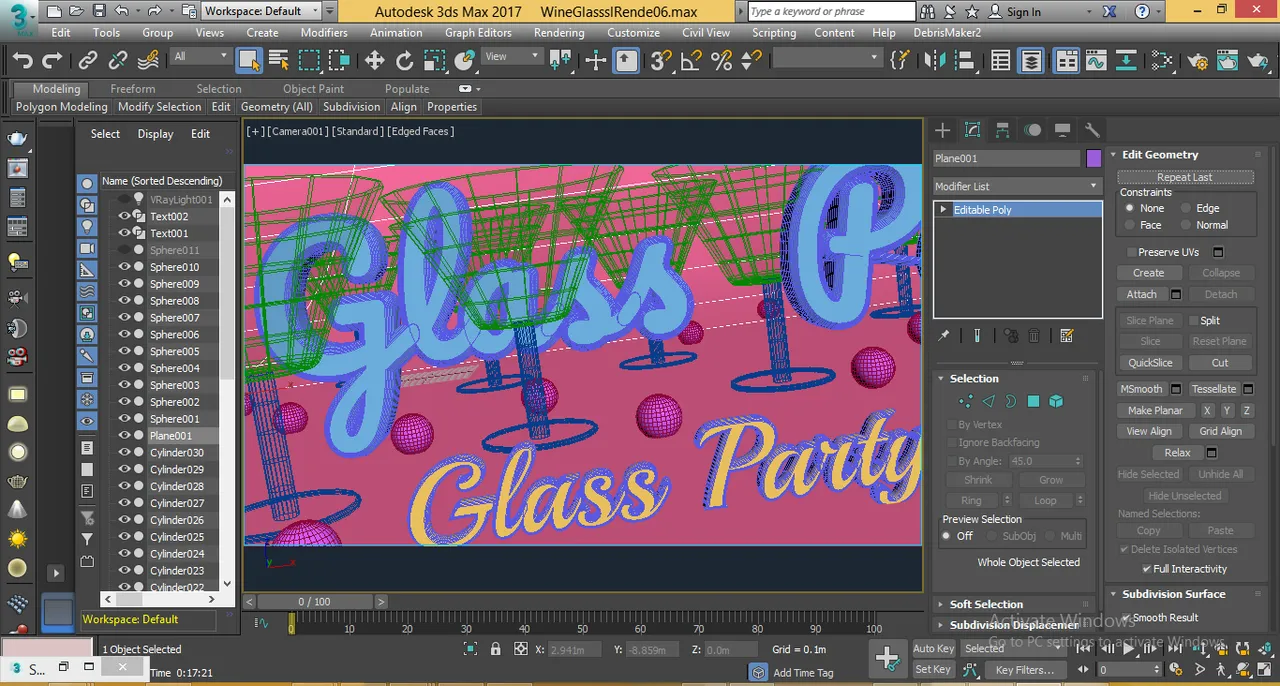Image resolution: width=1280 pixels, height=686 pixels.
Task: Activate the Select and Move tool
Action: tap(374, 61)
